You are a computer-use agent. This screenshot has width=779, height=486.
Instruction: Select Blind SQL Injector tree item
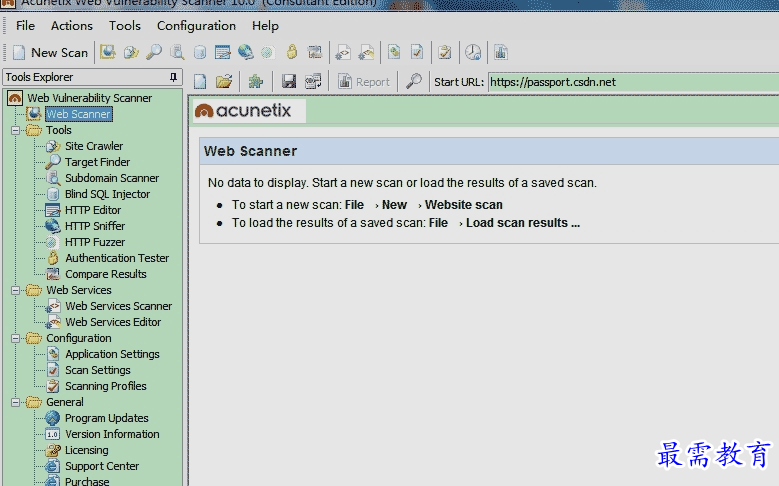tap(107, 194)
